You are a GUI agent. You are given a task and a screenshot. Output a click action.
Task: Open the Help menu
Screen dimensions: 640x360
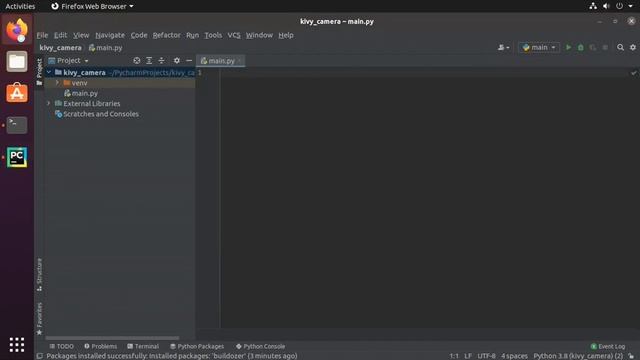(286, 35)
